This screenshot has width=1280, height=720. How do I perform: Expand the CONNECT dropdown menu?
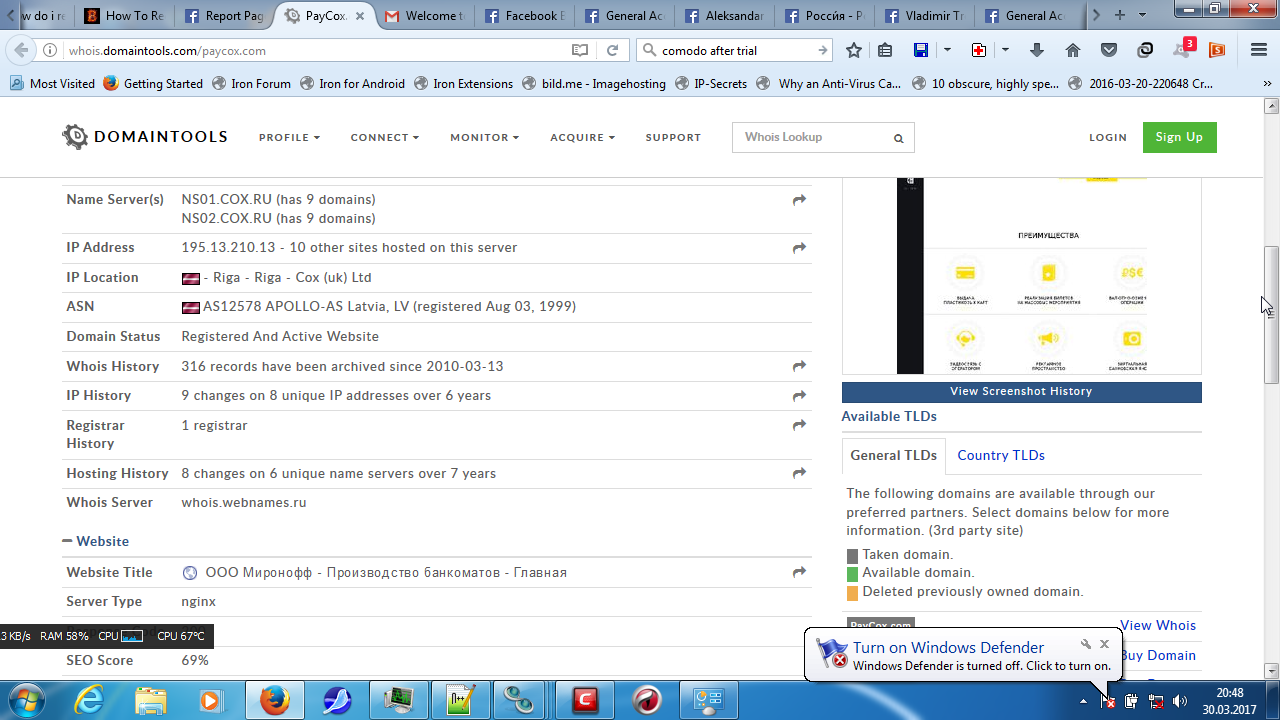[x=385, y=138]
